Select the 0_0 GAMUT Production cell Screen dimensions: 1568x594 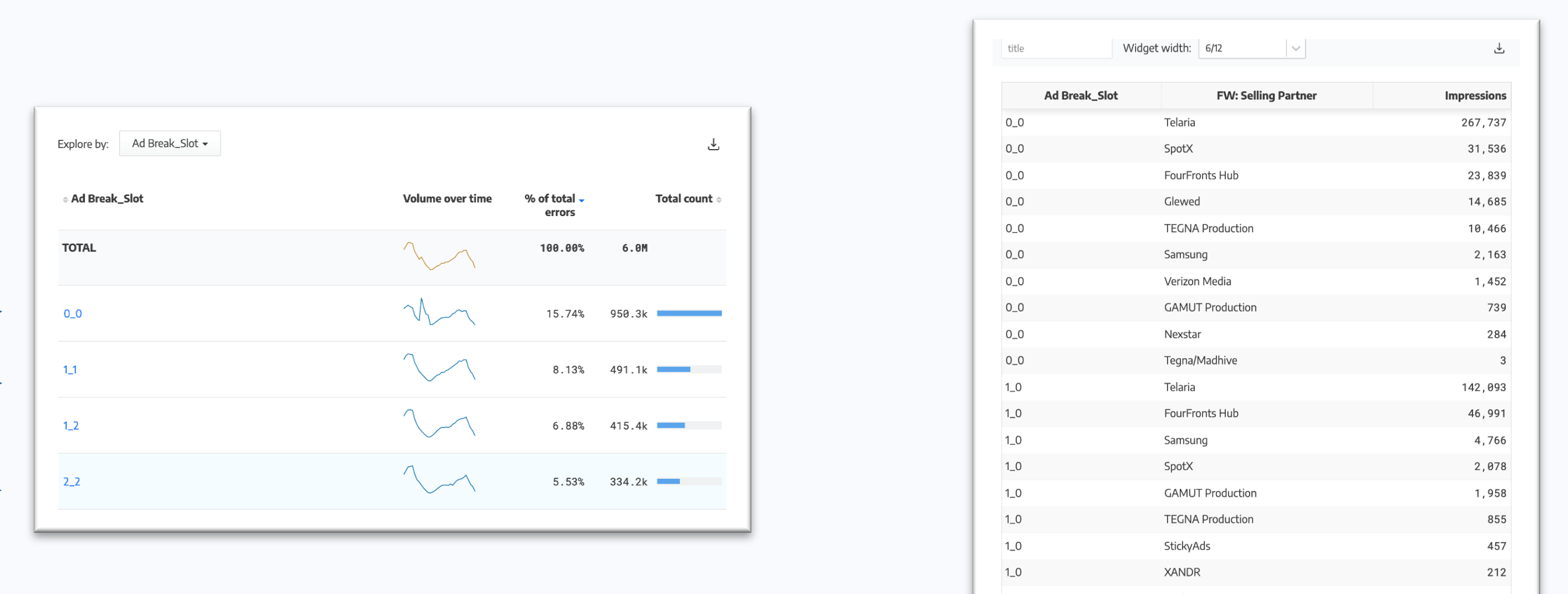pos(1209,307)
